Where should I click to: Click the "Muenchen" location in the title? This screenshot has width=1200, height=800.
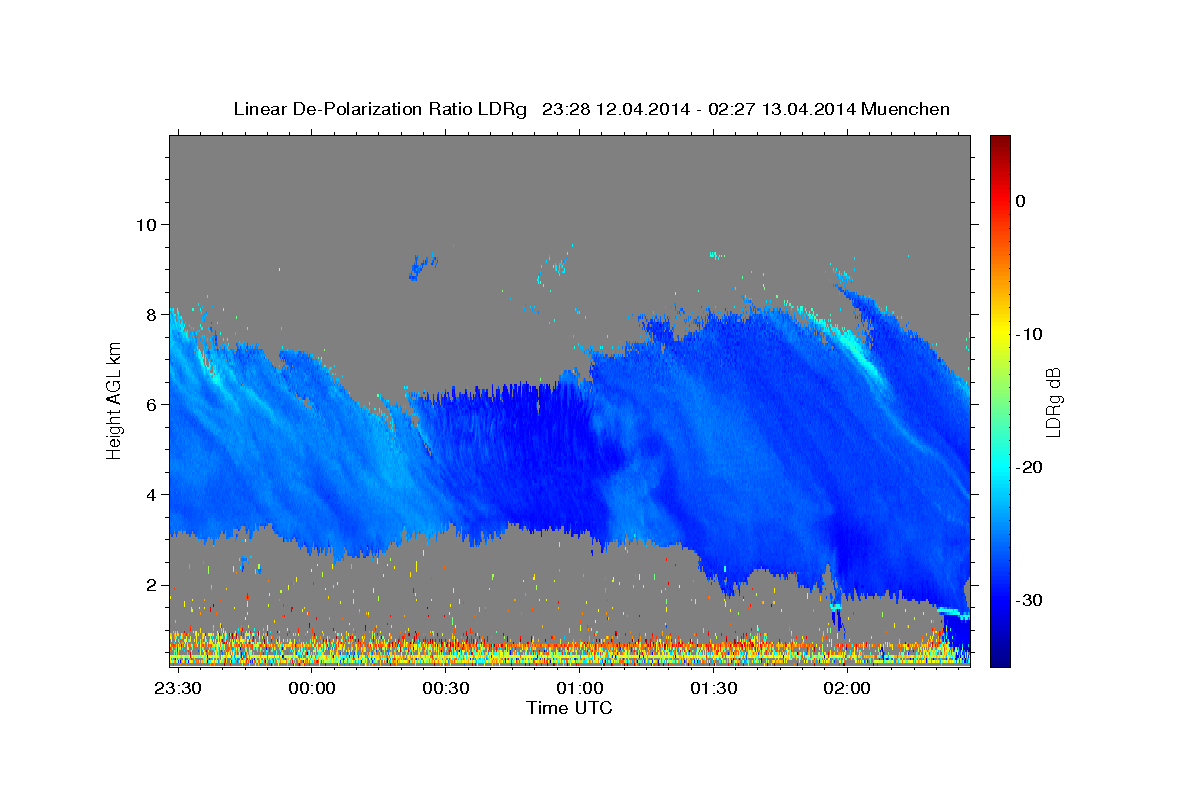coord(906,109)
